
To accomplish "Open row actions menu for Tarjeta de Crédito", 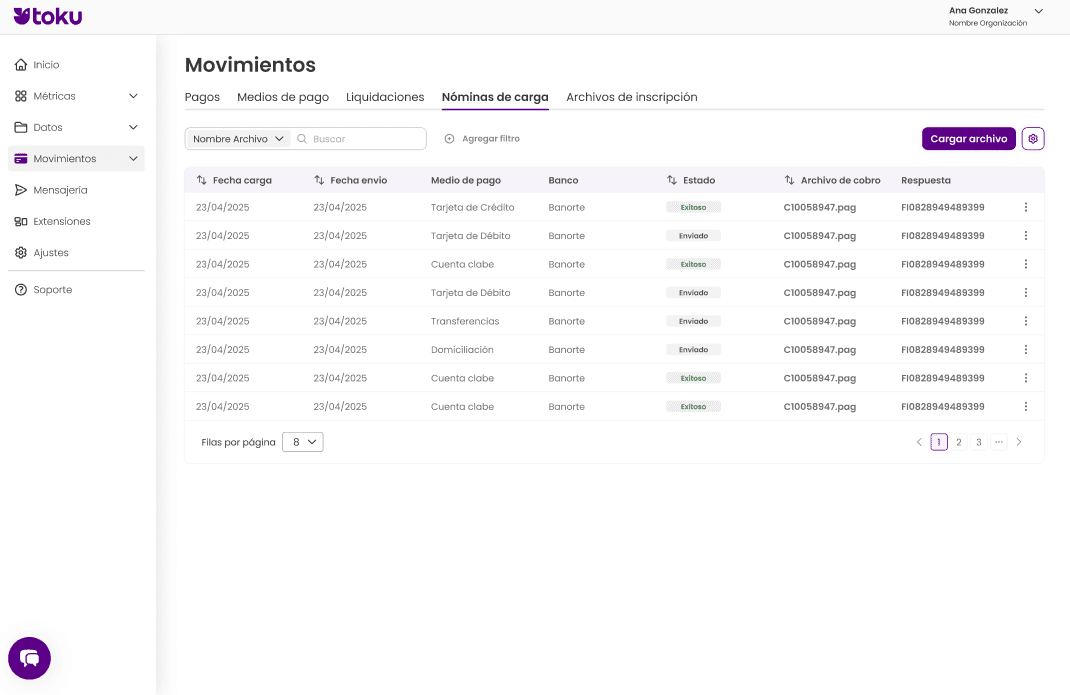I will [1025, 207].
